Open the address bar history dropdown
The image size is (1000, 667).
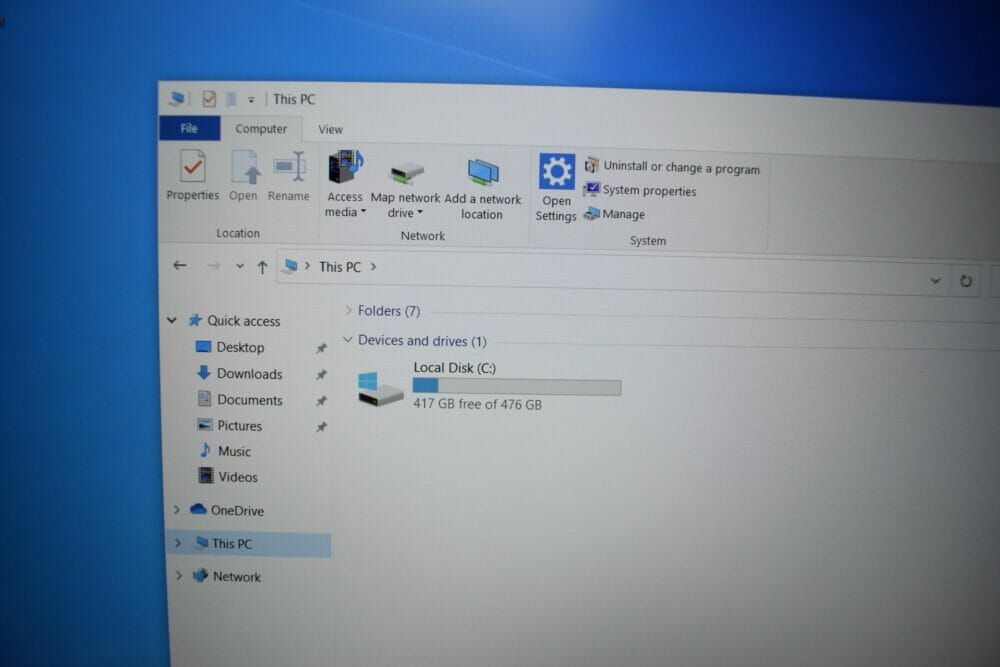[935, 281]
